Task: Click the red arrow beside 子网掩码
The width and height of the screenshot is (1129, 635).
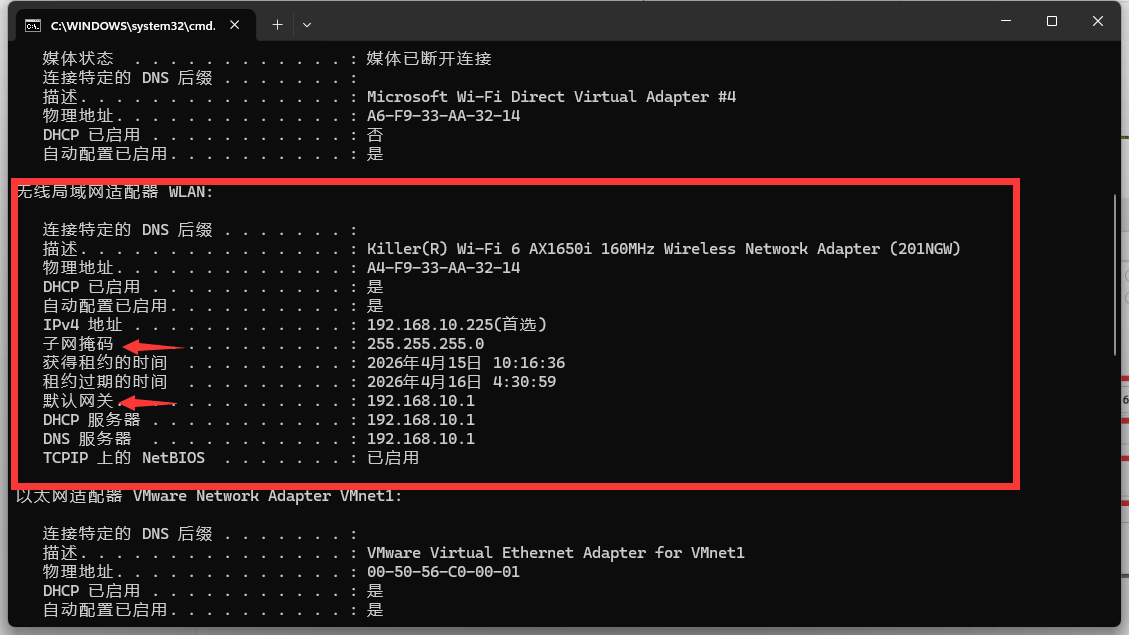Action: click(152, 347)
